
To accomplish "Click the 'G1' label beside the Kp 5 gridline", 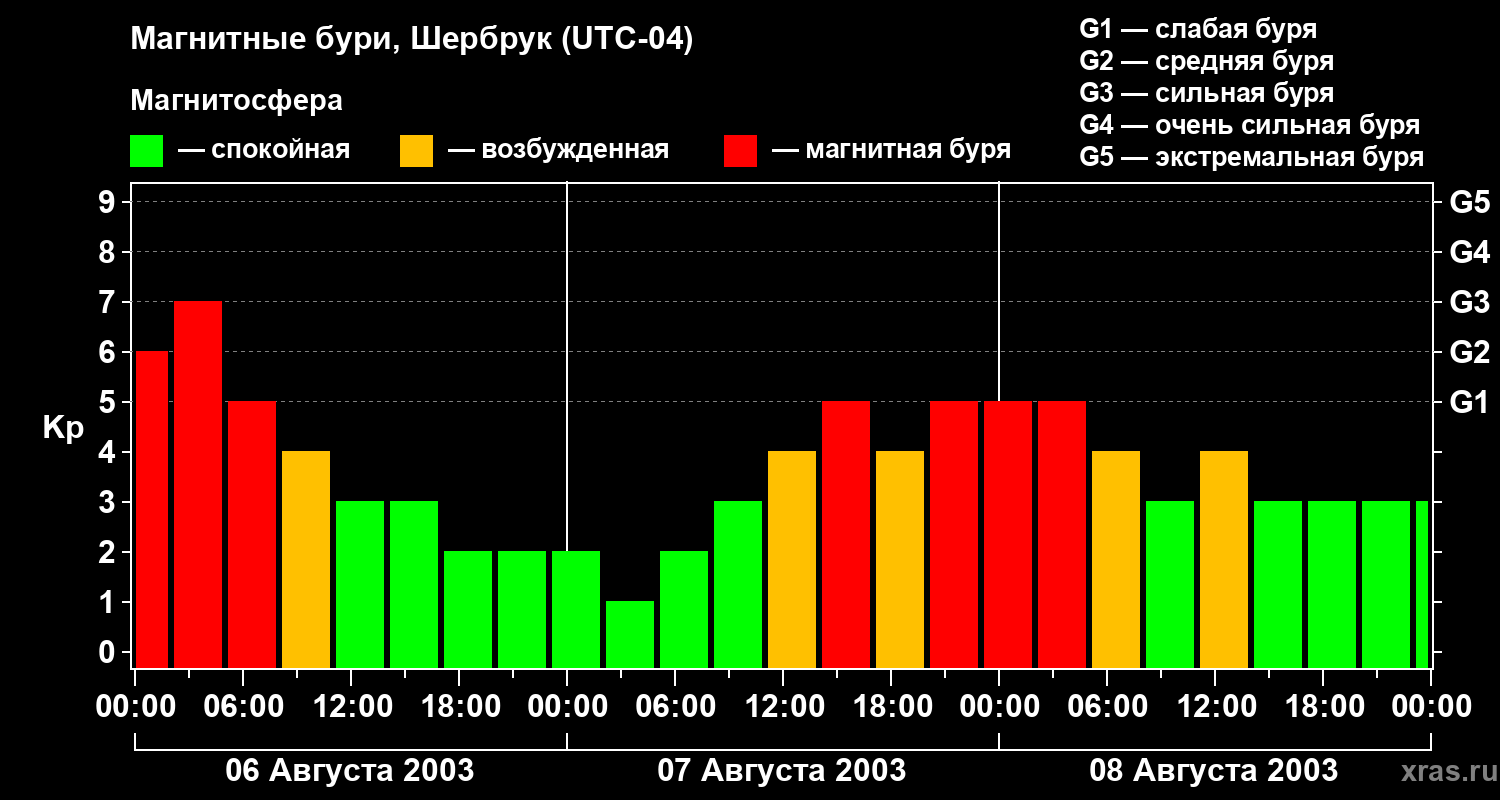I will 1469,402.
